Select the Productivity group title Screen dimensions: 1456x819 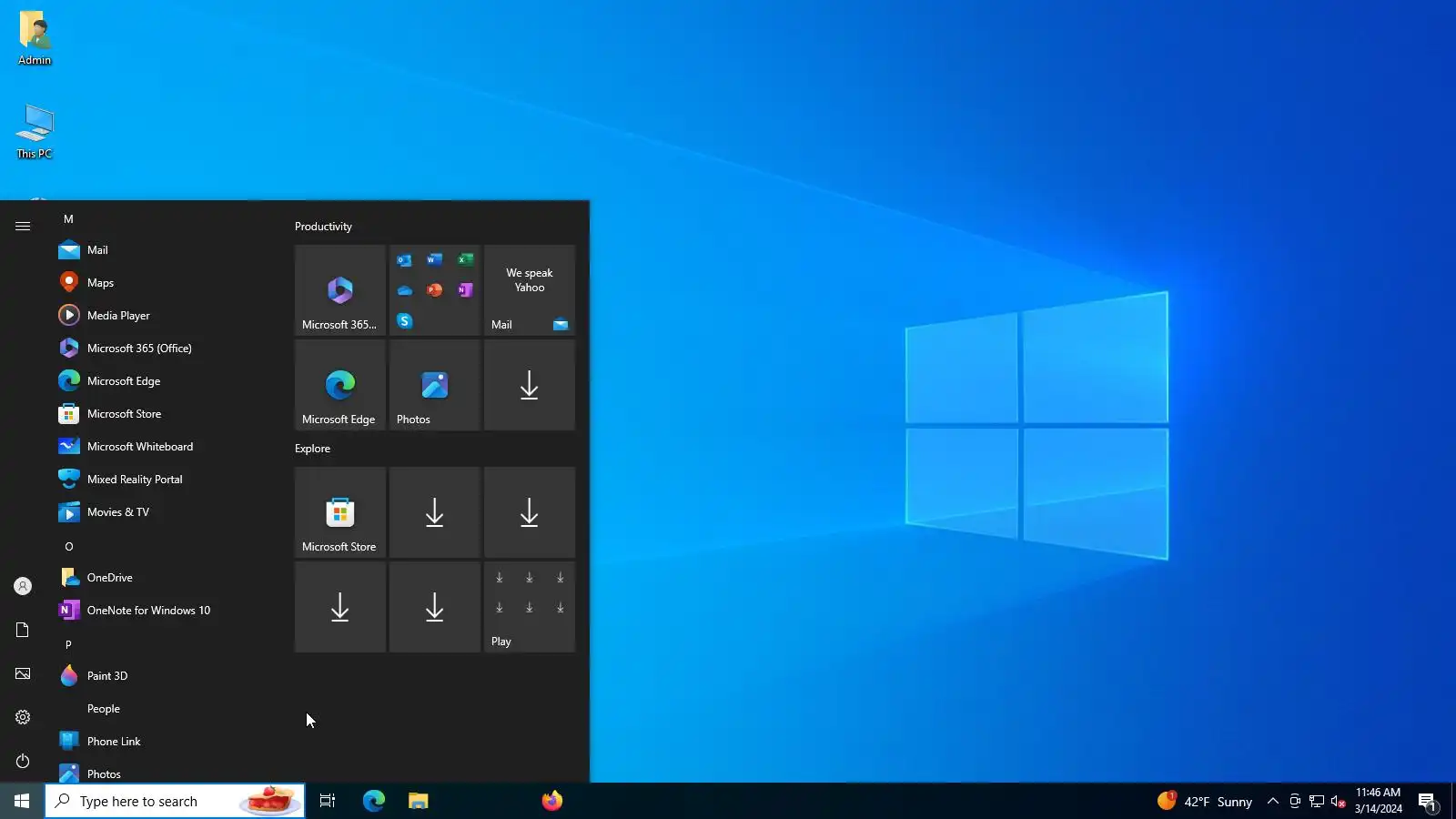pyautogui.click(x=323, y=227)
